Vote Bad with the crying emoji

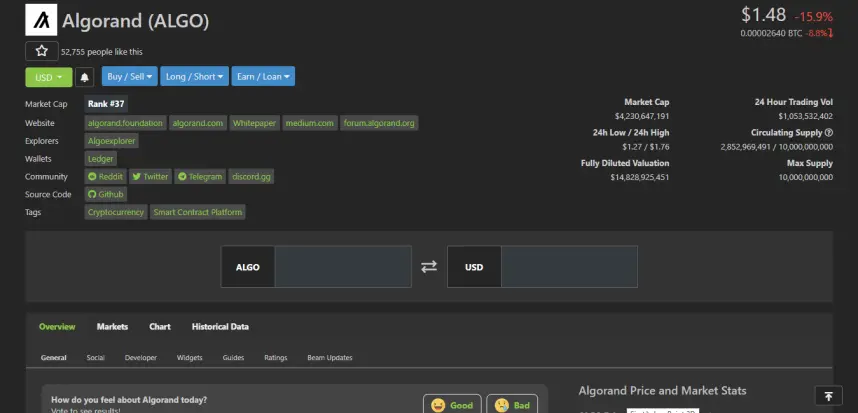pos(512,405)
